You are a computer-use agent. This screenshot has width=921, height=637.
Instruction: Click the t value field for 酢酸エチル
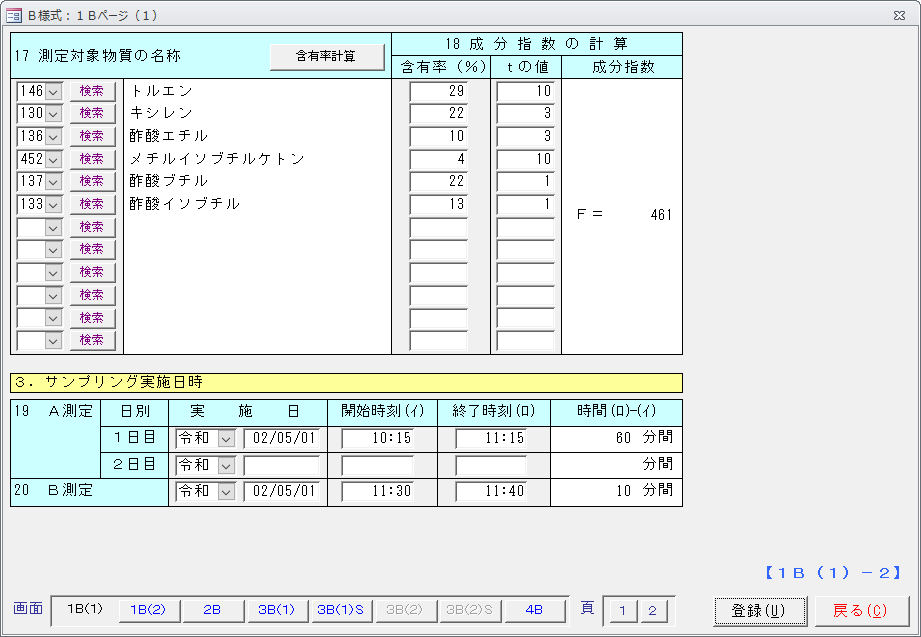tap(525, 136)
